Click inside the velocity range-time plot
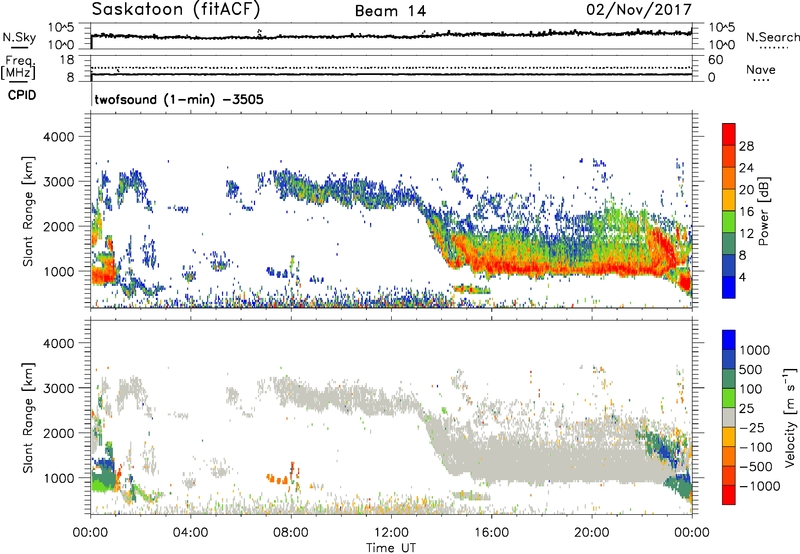800x554 pixels. [x=391, y=417]
